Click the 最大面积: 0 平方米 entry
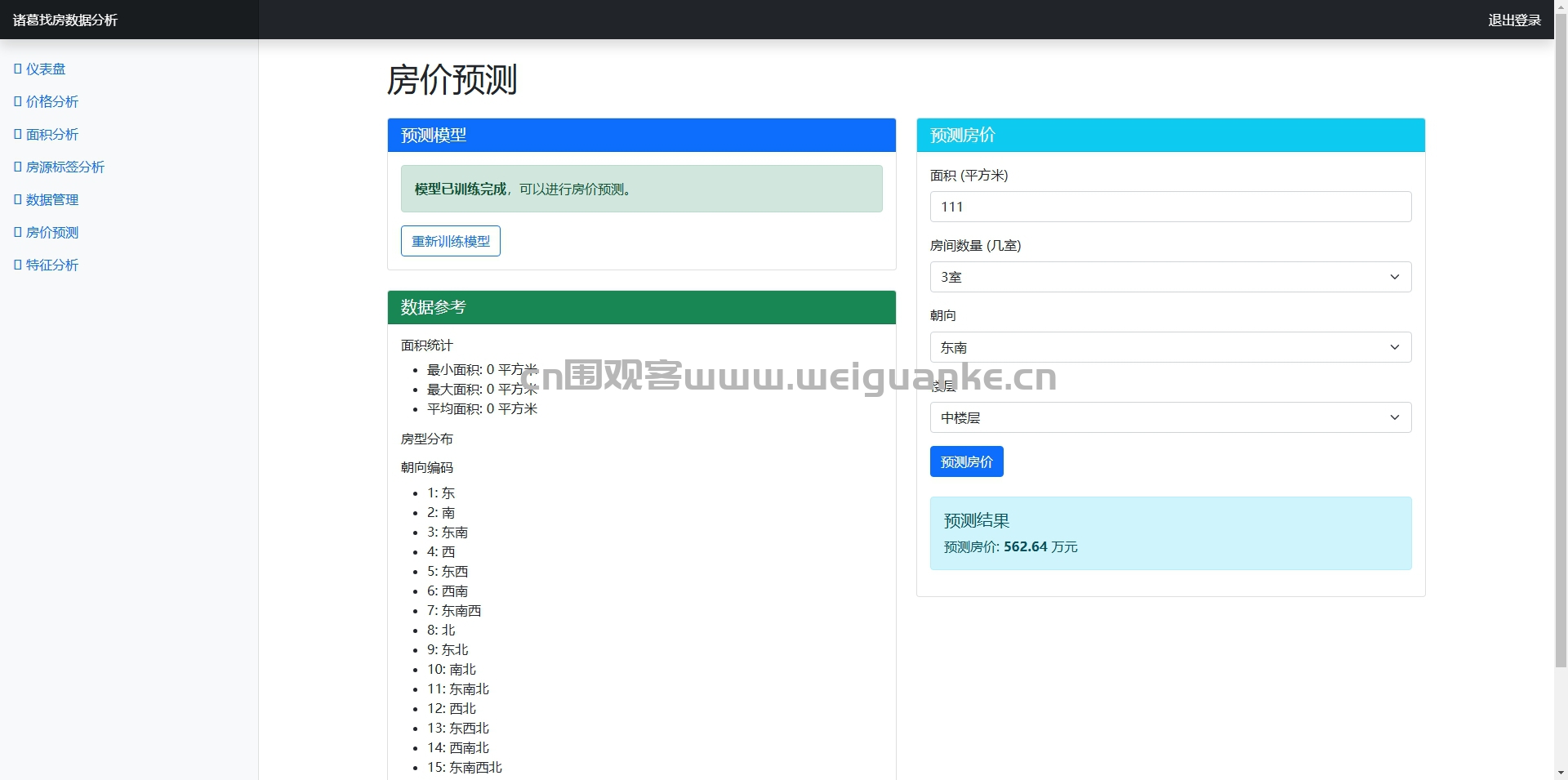This screenshot has width=1568, height=780. (482, 390)
